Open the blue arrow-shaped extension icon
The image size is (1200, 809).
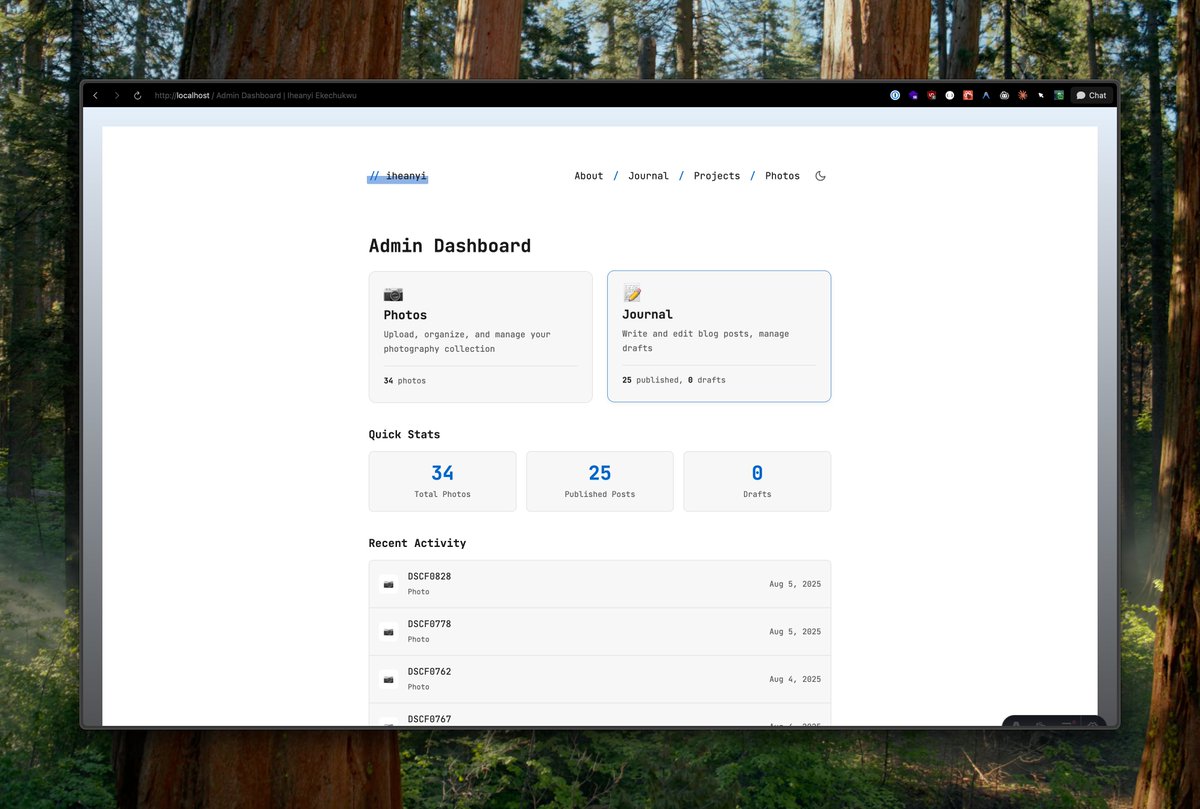[x=986, y=96]
